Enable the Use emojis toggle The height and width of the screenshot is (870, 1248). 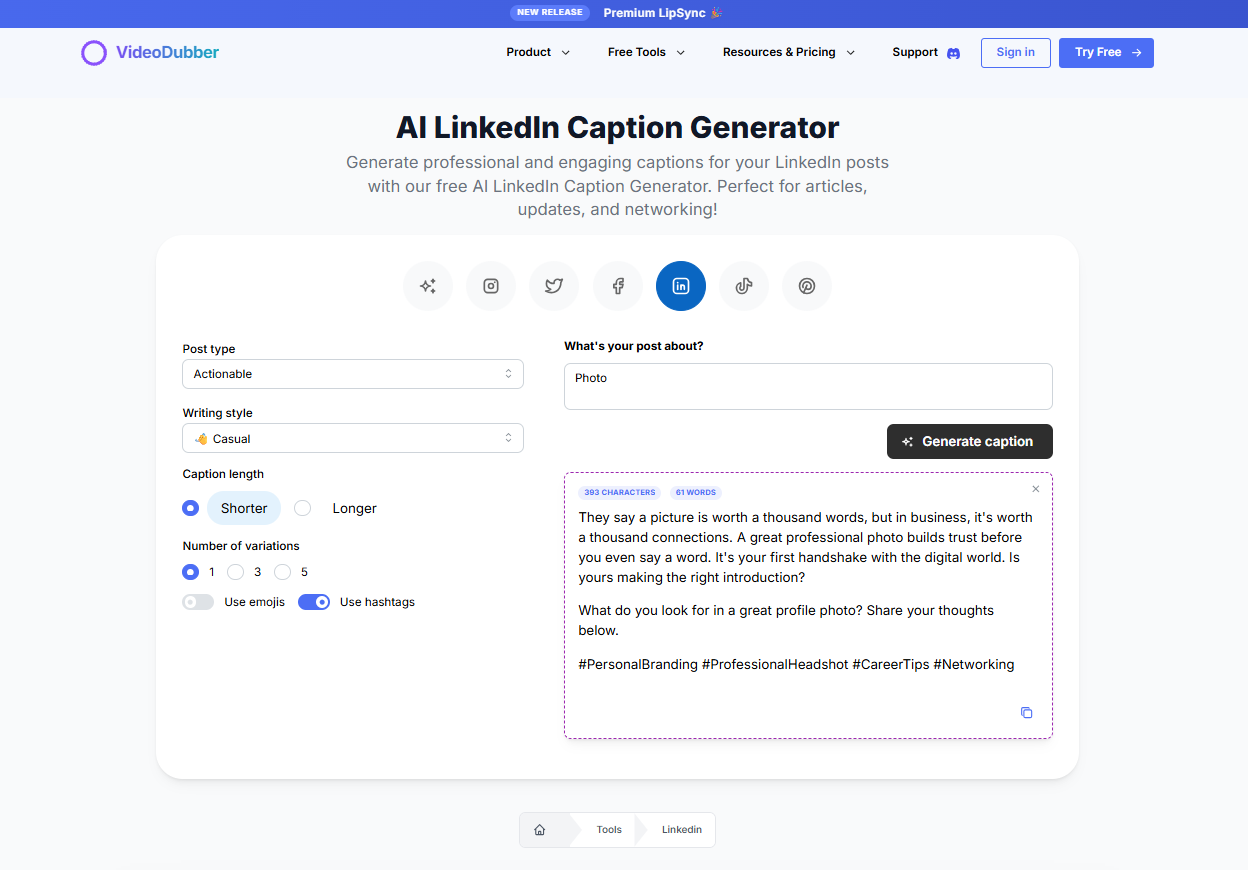198,602
